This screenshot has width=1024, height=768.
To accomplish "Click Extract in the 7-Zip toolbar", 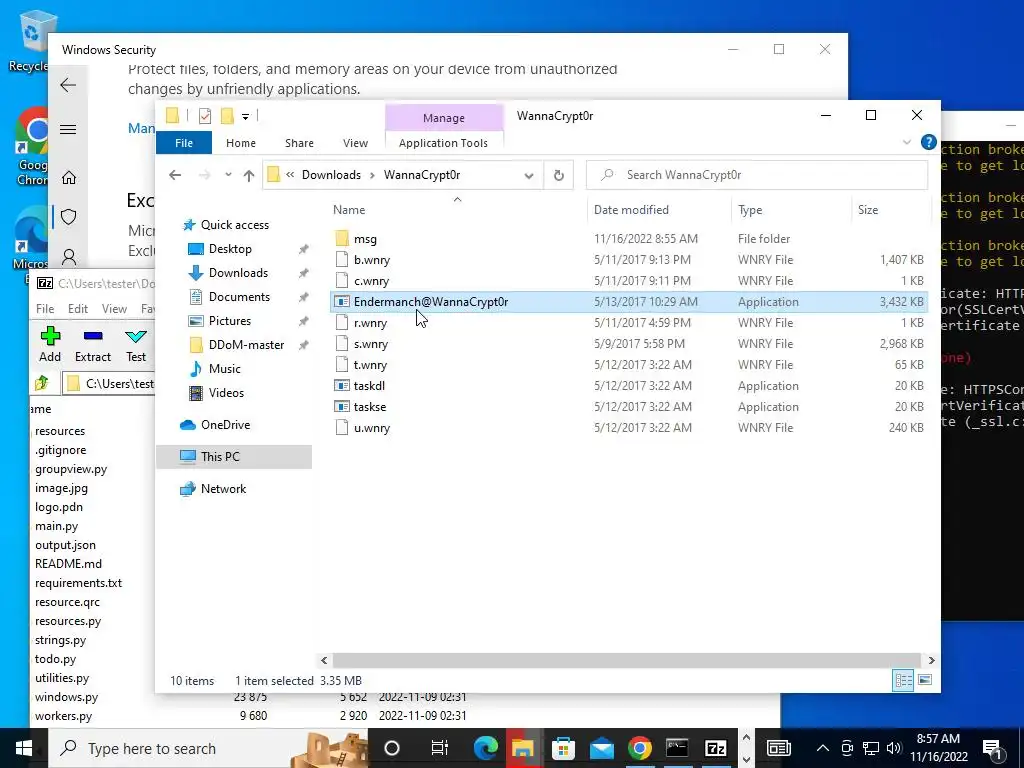I will [93, 345].
